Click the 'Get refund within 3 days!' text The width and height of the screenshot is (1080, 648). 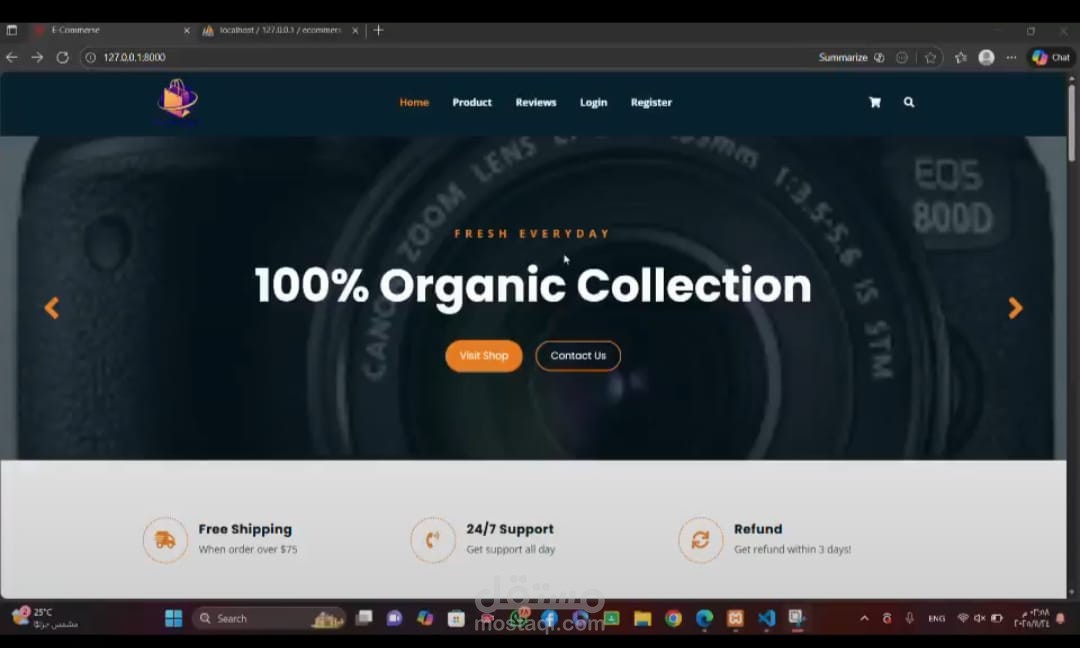click(x=792, y=550)
